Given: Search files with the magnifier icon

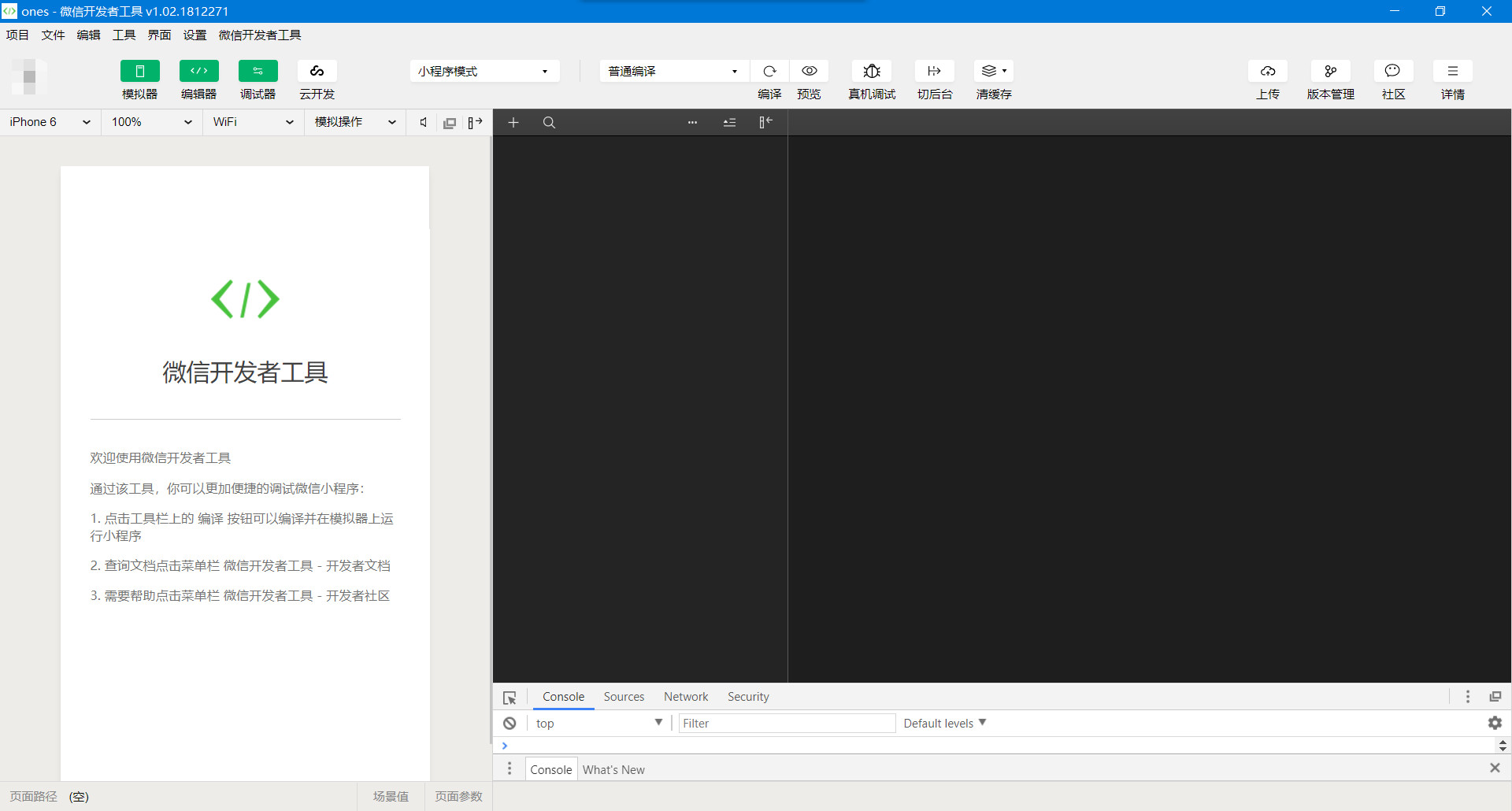Looking at the screenshot, I should (550, 122).
